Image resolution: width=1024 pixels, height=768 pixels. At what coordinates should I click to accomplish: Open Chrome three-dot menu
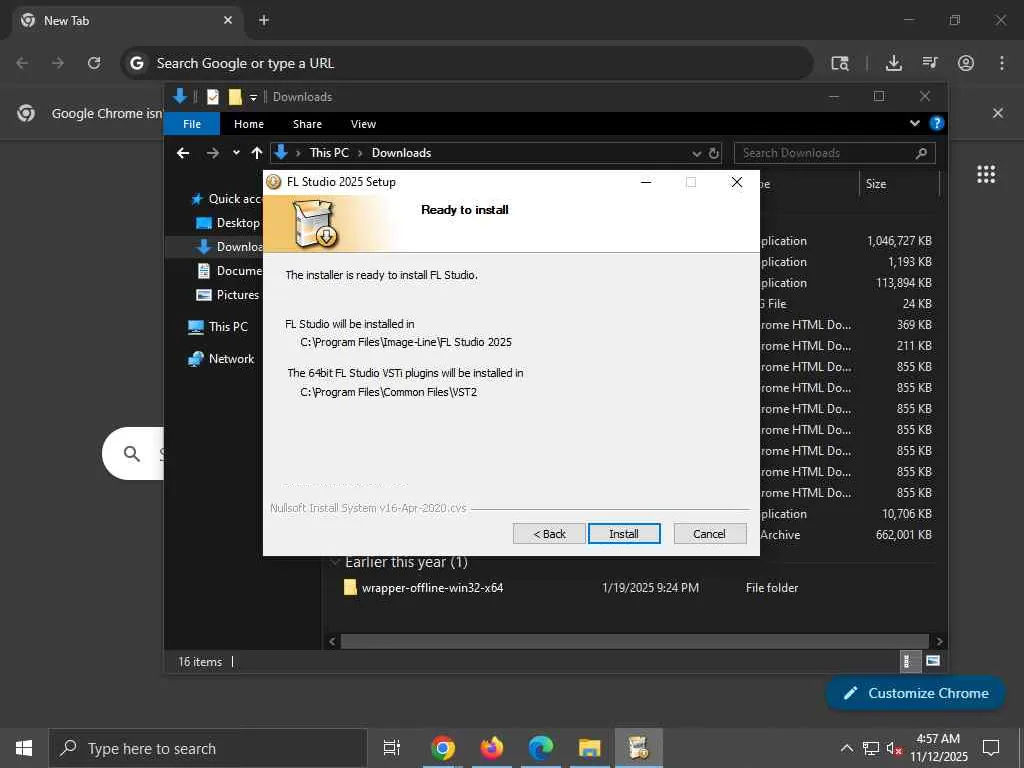(1002, 63)
